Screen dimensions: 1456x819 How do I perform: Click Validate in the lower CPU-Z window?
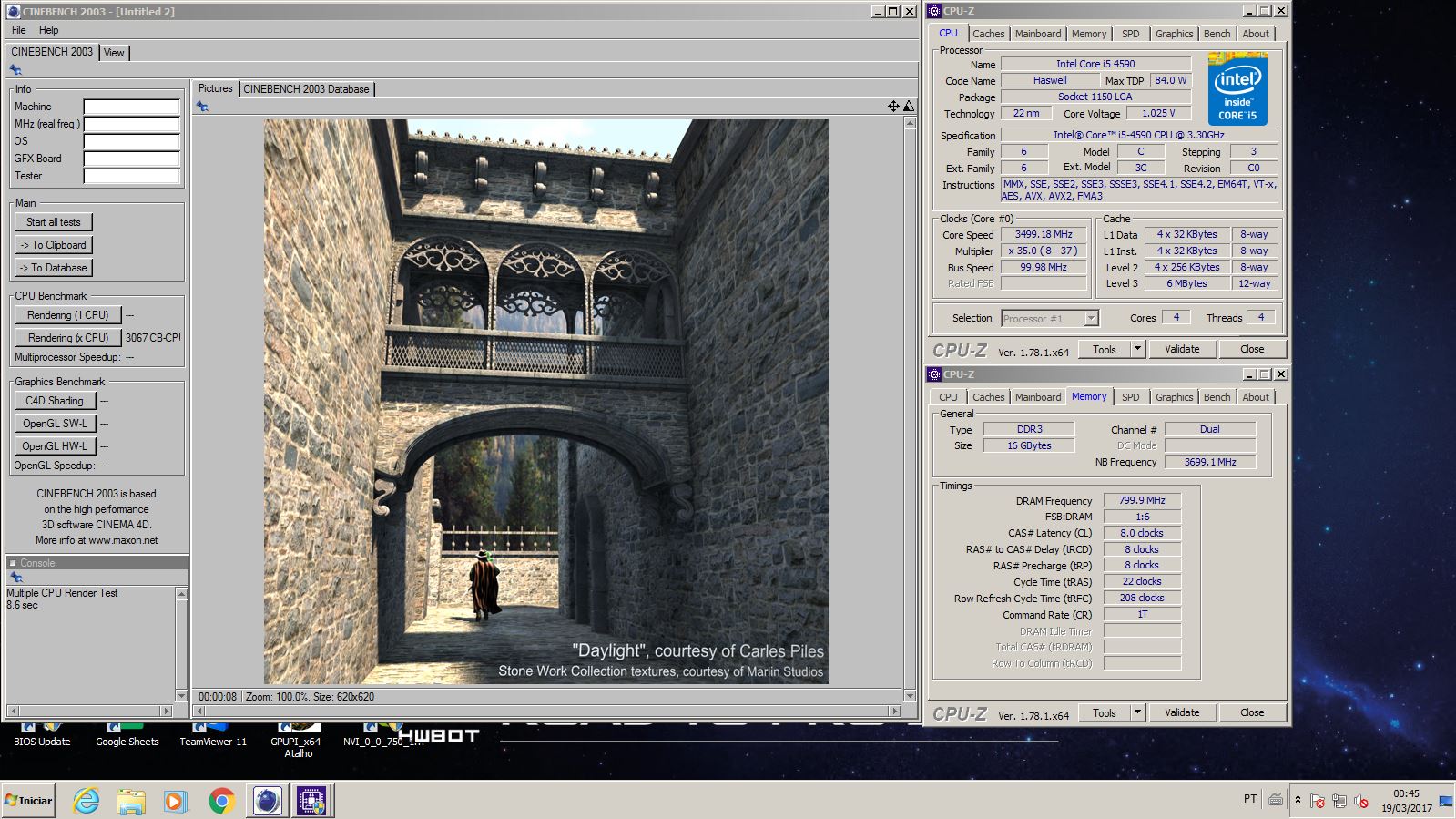(1182, 712)
